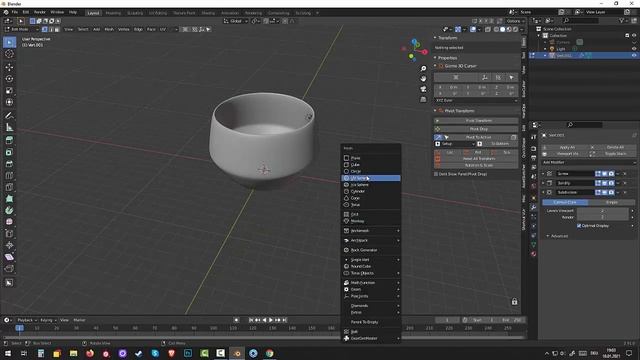Select the Move tool in the left toolbar

pyautogui.click(x=9, y=67)
